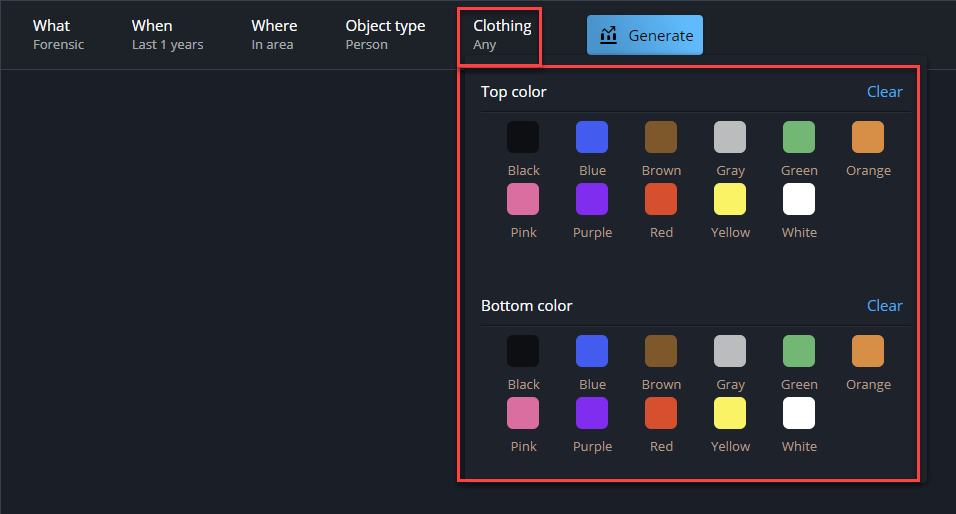Choose Green for the bottom color

(799, 351)
